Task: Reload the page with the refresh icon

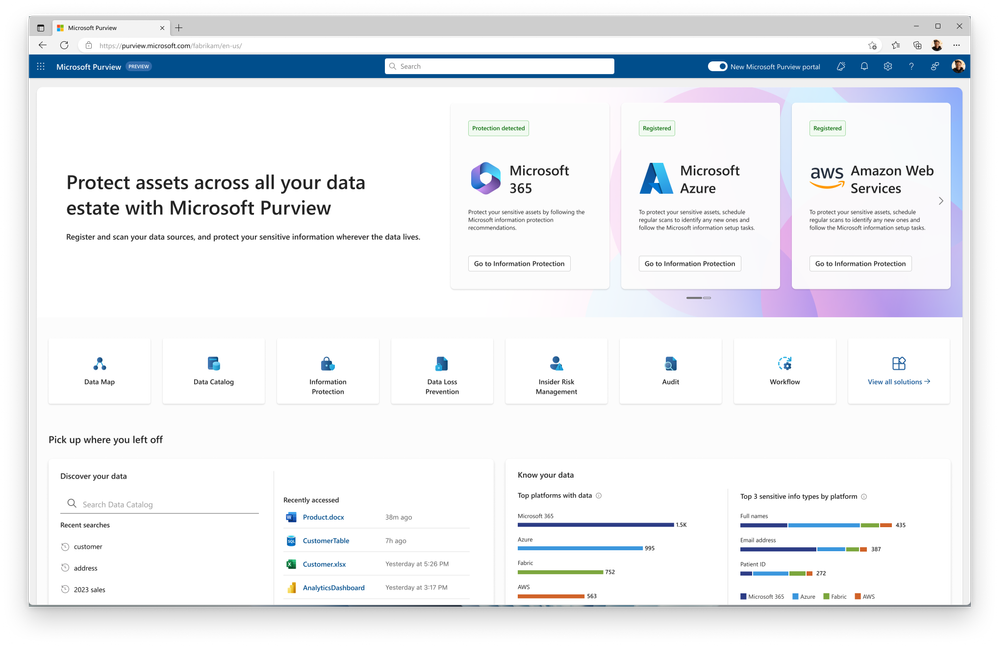Action: point(64,45)
